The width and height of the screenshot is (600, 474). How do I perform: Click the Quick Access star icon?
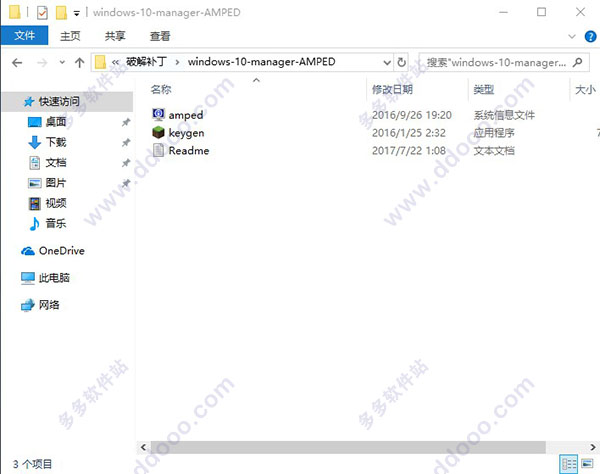(29, 101)
